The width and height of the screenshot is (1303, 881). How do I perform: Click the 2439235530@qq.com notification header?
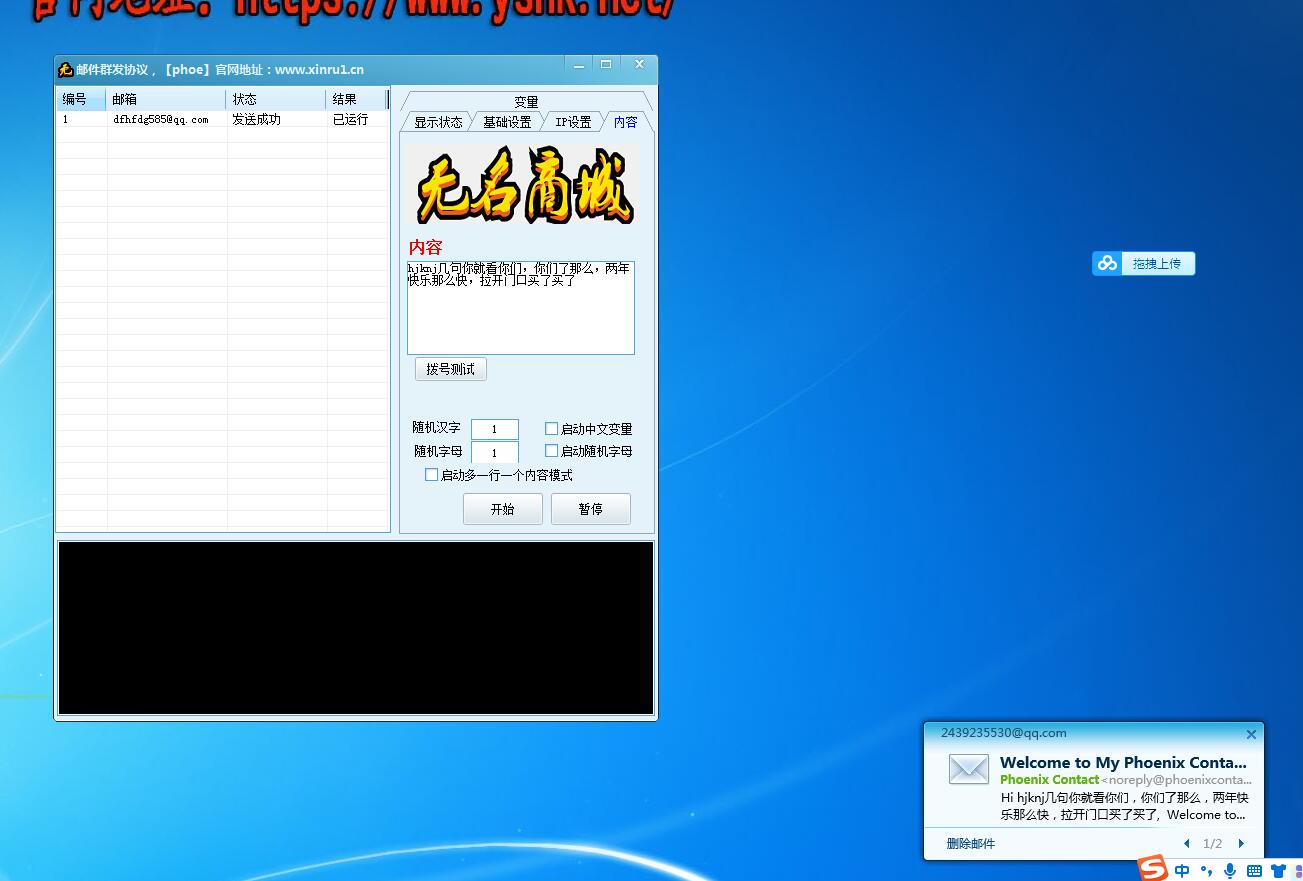coord(1003,733)
